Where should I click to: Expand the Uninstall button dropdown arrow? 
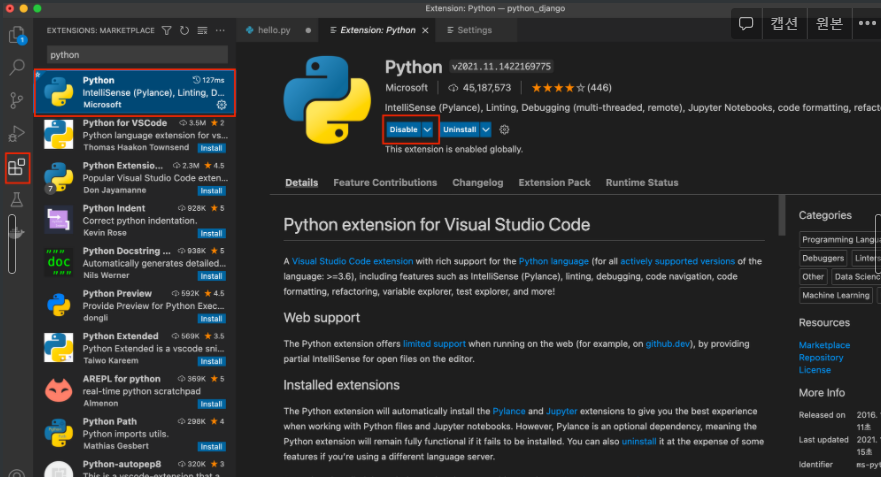[486, 130]
